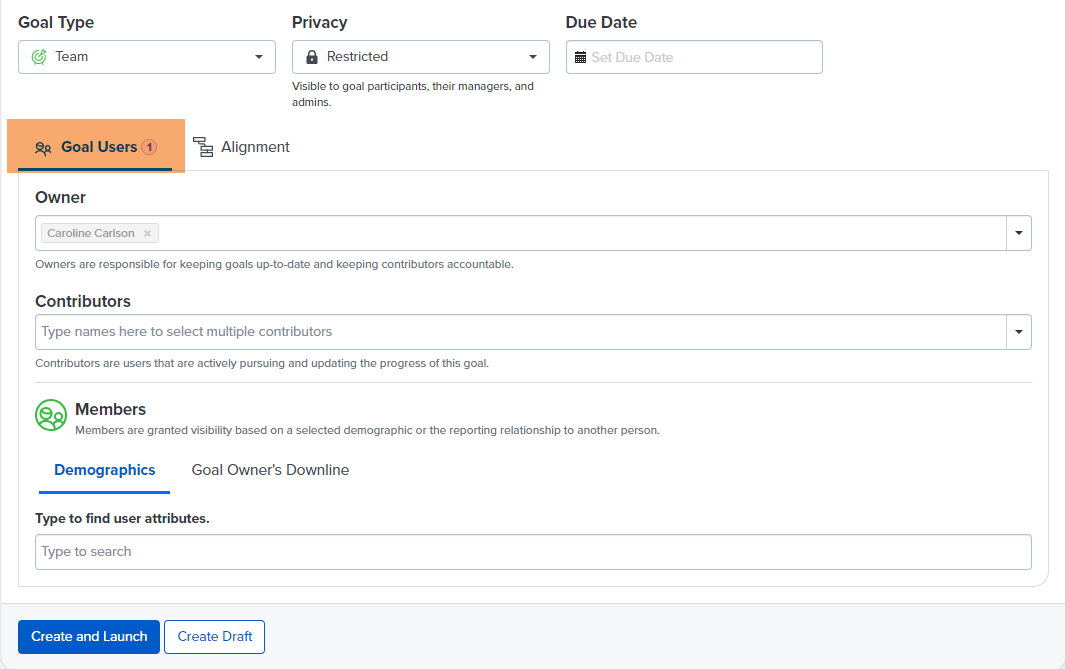Switch to the Alignment tab

242,147
